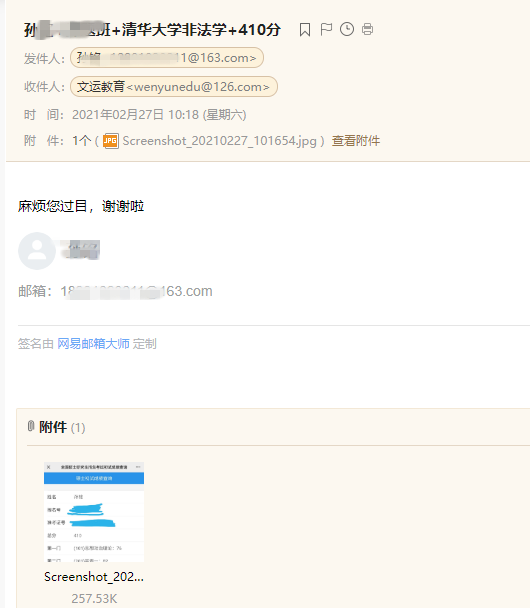Click the bookmark icon beside the subject
This screenshot has height=608, width=530.
pyautogui.click(x=305, y=29)
